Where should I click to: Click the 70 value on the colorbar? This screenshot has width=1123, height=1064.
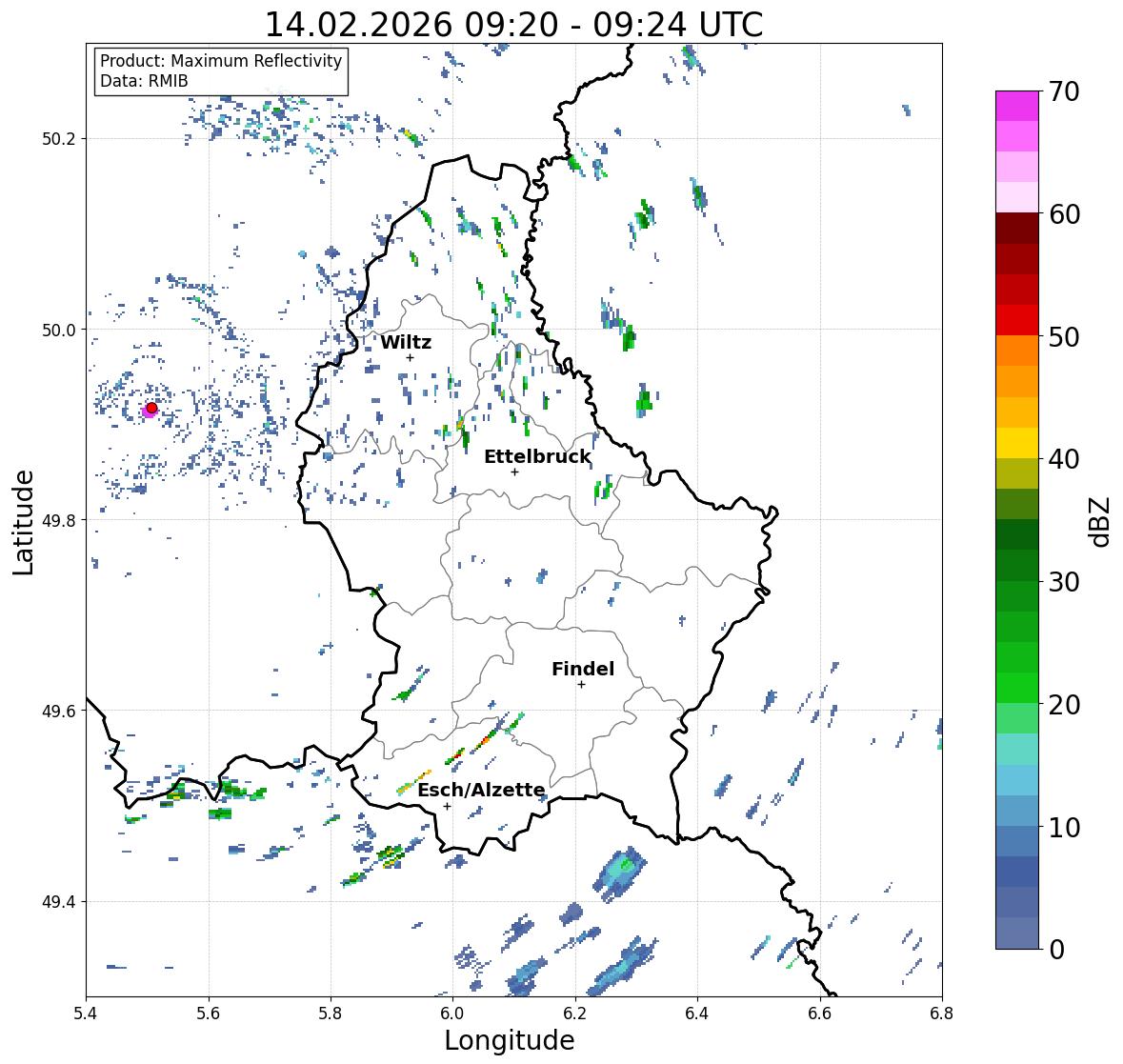(1064, 91)
